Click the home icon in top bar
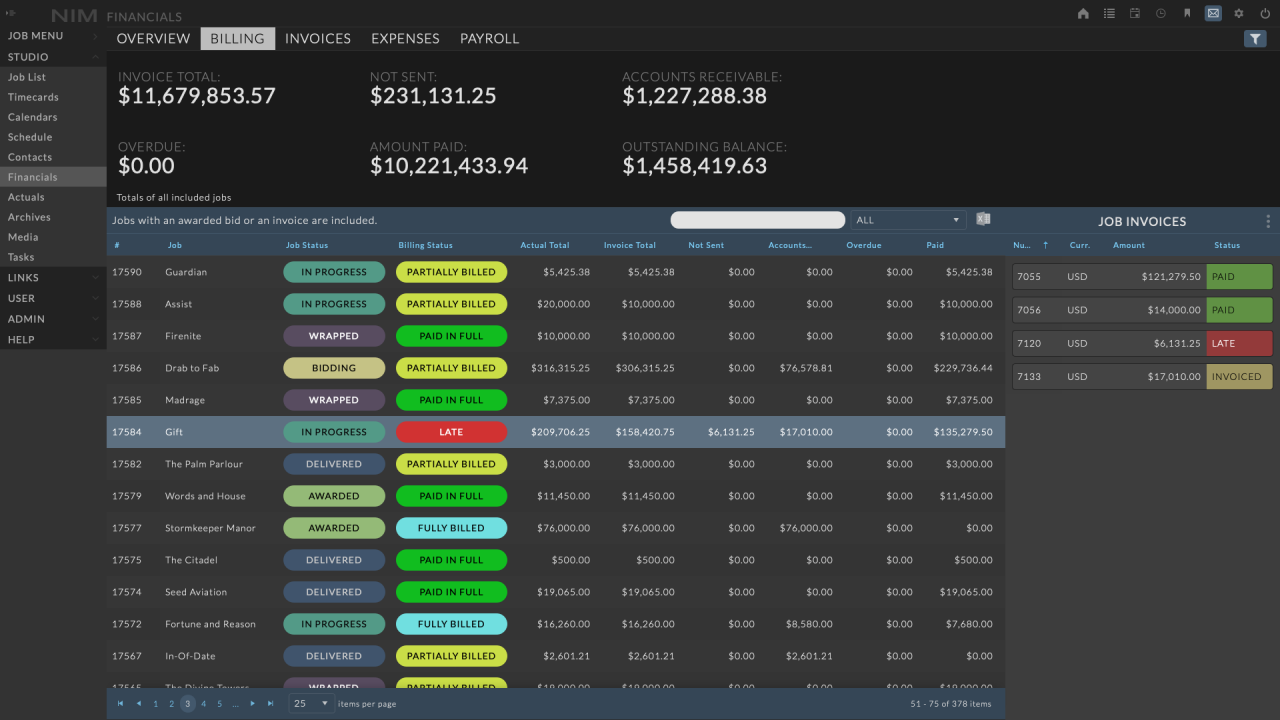The height and width of the screenshot is (720, 1280). point(1083,14)
